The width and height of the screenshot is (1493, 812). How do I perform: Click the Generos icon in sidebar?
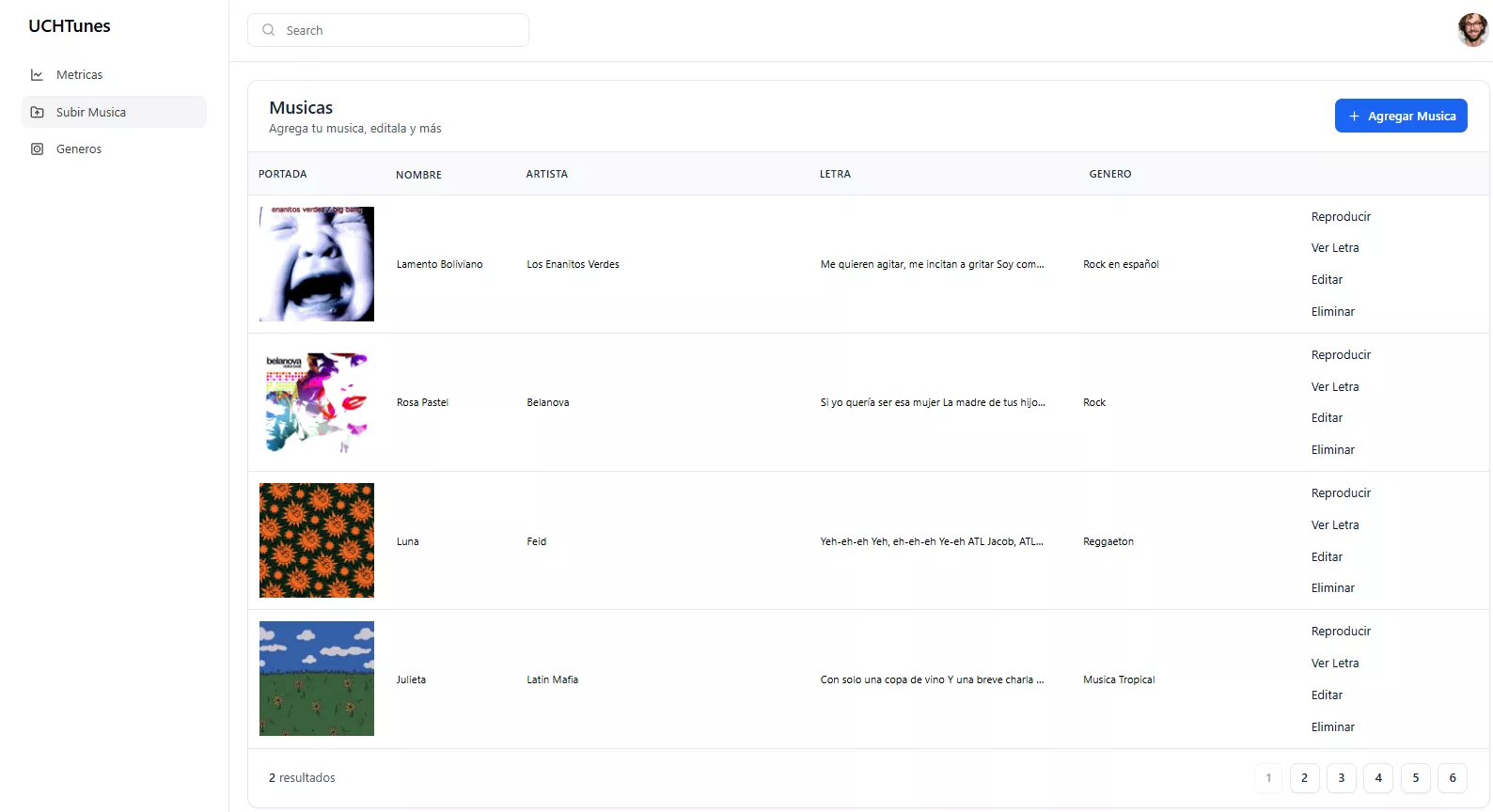pos(37,149)
